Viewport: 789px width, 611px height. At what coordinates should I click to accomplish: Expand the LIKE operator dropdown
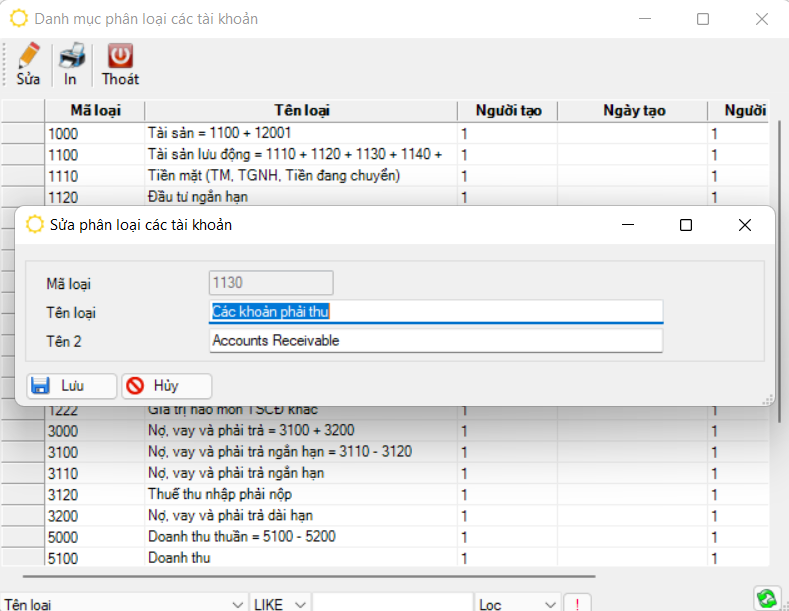(x=299, y=604)
